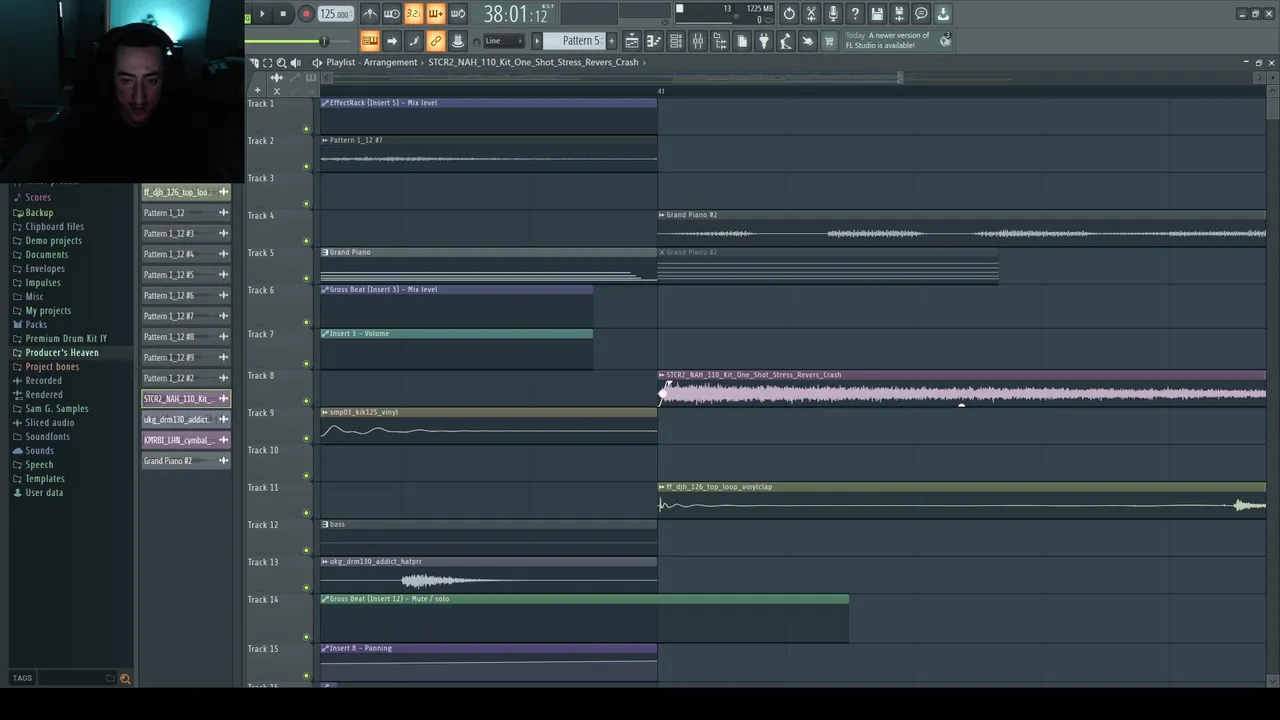Toggle the 3.2.1 countdown before recording
Image resolution: width=1280 pixels, height=720 pixels.
click(413, 14)
